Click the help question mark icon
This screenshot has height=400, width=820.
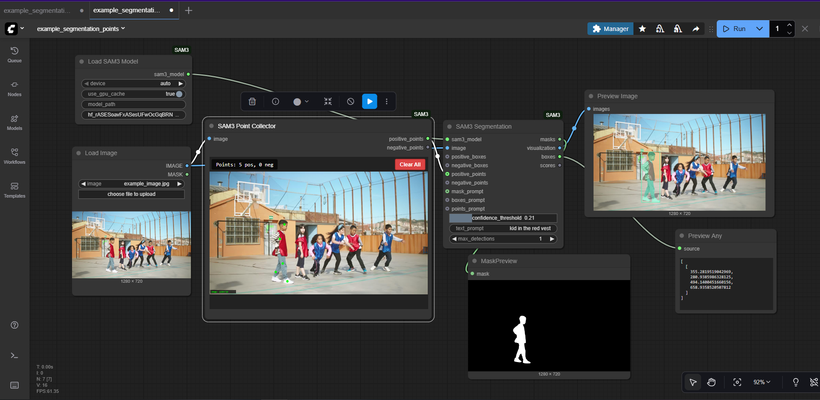[14, 325]
